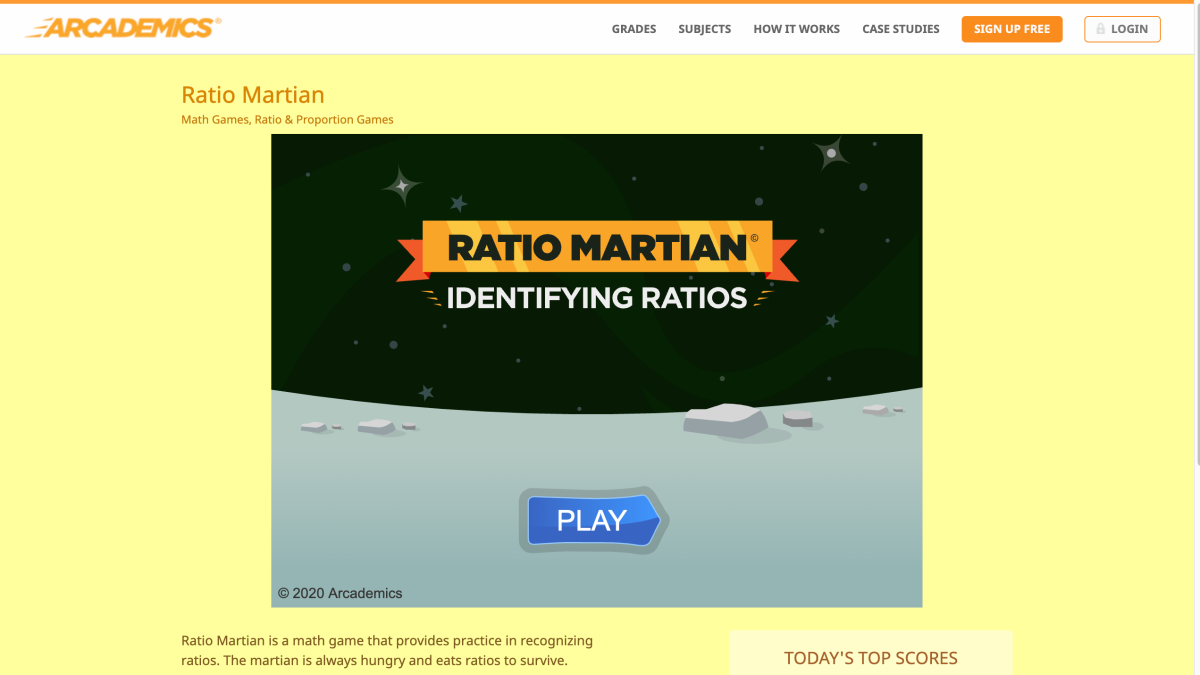This screenshot has width=1200, height=675.
Task: Click the orange SIGN UP FREE button
Action: pyautogui.click(x=1011, y=29)
